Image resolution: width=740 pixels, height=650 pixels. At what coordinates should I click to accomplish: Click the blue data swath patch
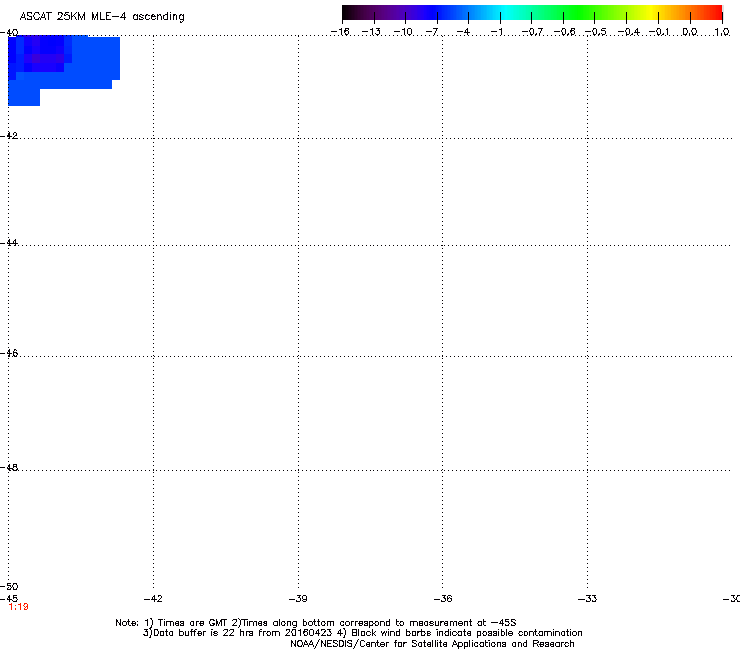click(x=64, y=71)
